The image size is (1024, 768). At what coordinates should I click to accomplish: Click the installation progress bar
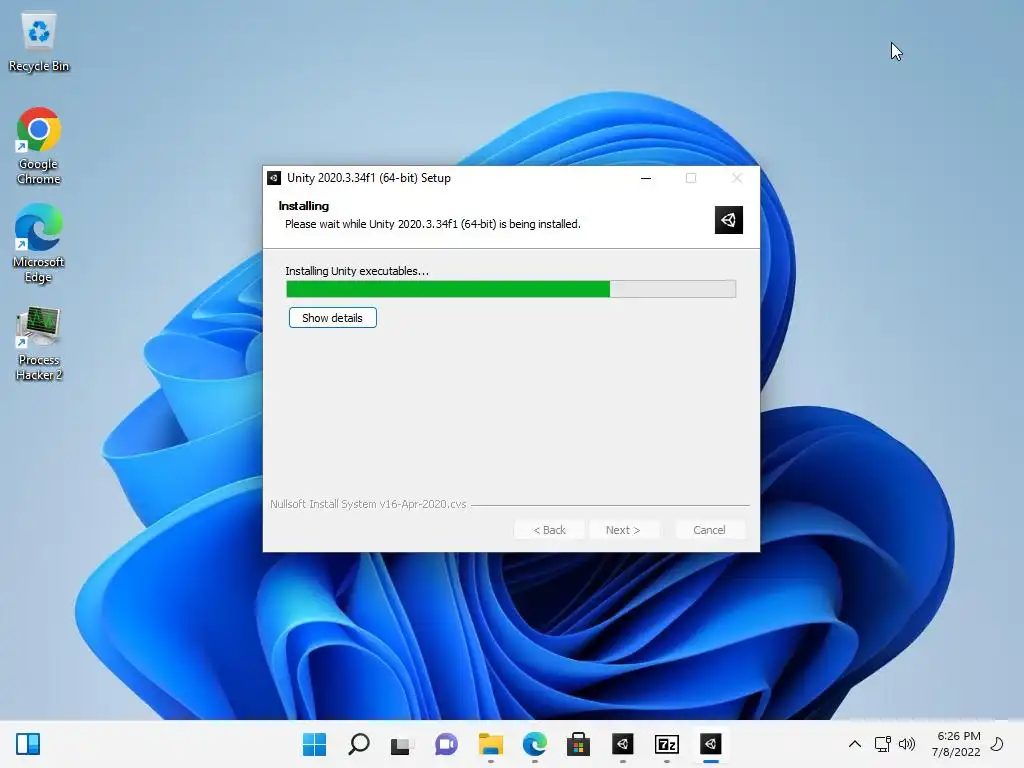[511, 289]
